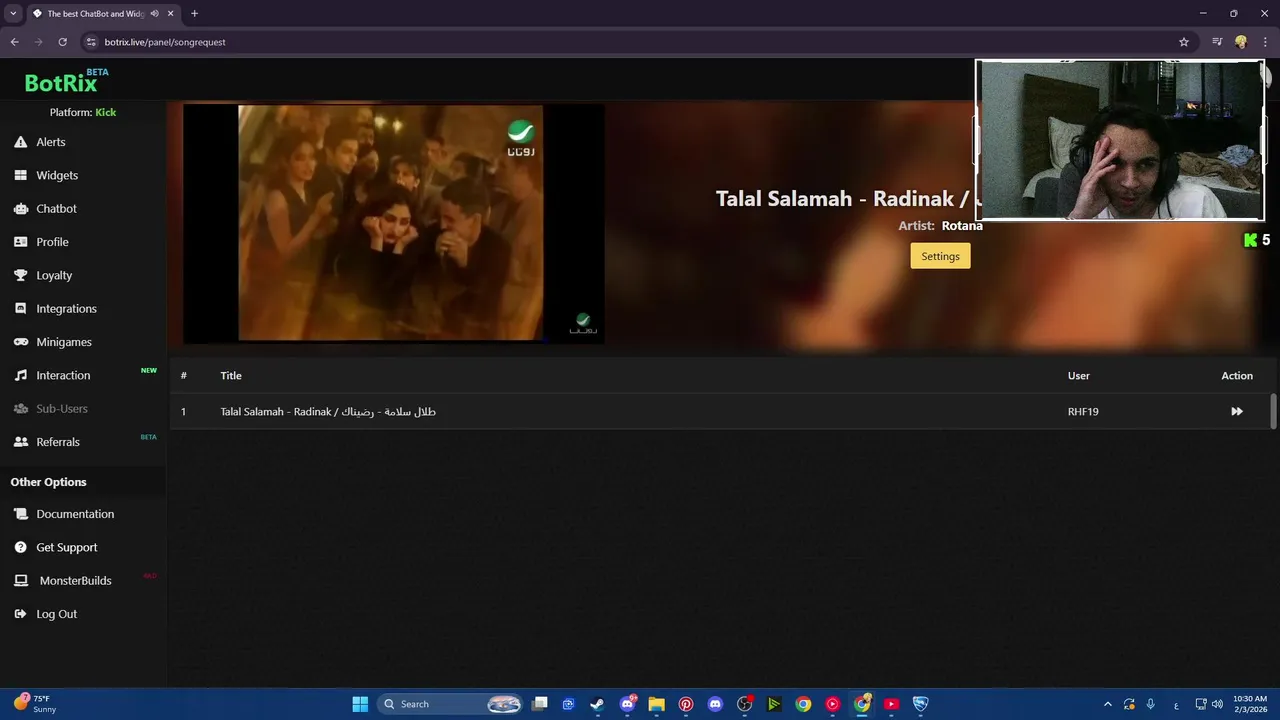Bookmark this page with star icon

[1184, 42]
